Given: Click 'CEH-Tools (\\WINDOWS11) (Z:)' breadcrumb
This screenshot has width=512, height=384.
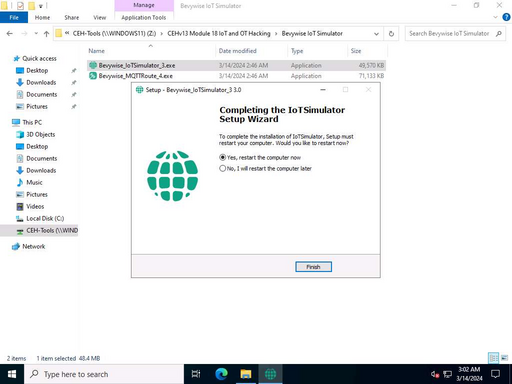Looking at the screenshot, I should click(x=114, y=33).
